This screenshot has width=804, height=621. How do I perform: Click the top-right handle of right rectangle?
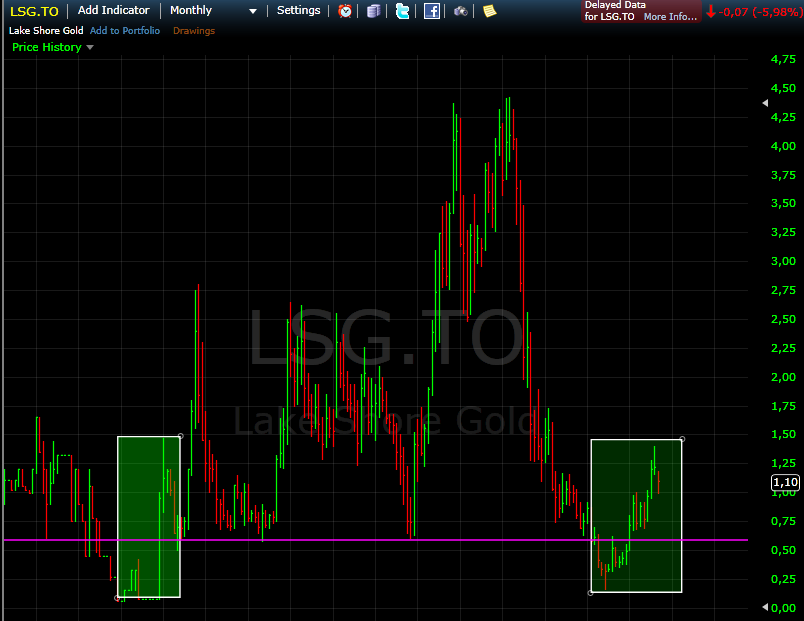pos(682,439)
